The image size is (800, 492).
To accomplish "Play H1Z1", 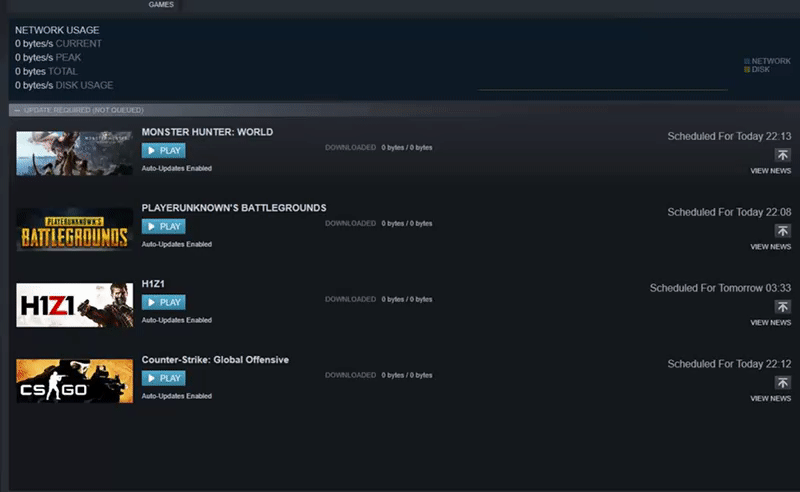I will 164,303.
